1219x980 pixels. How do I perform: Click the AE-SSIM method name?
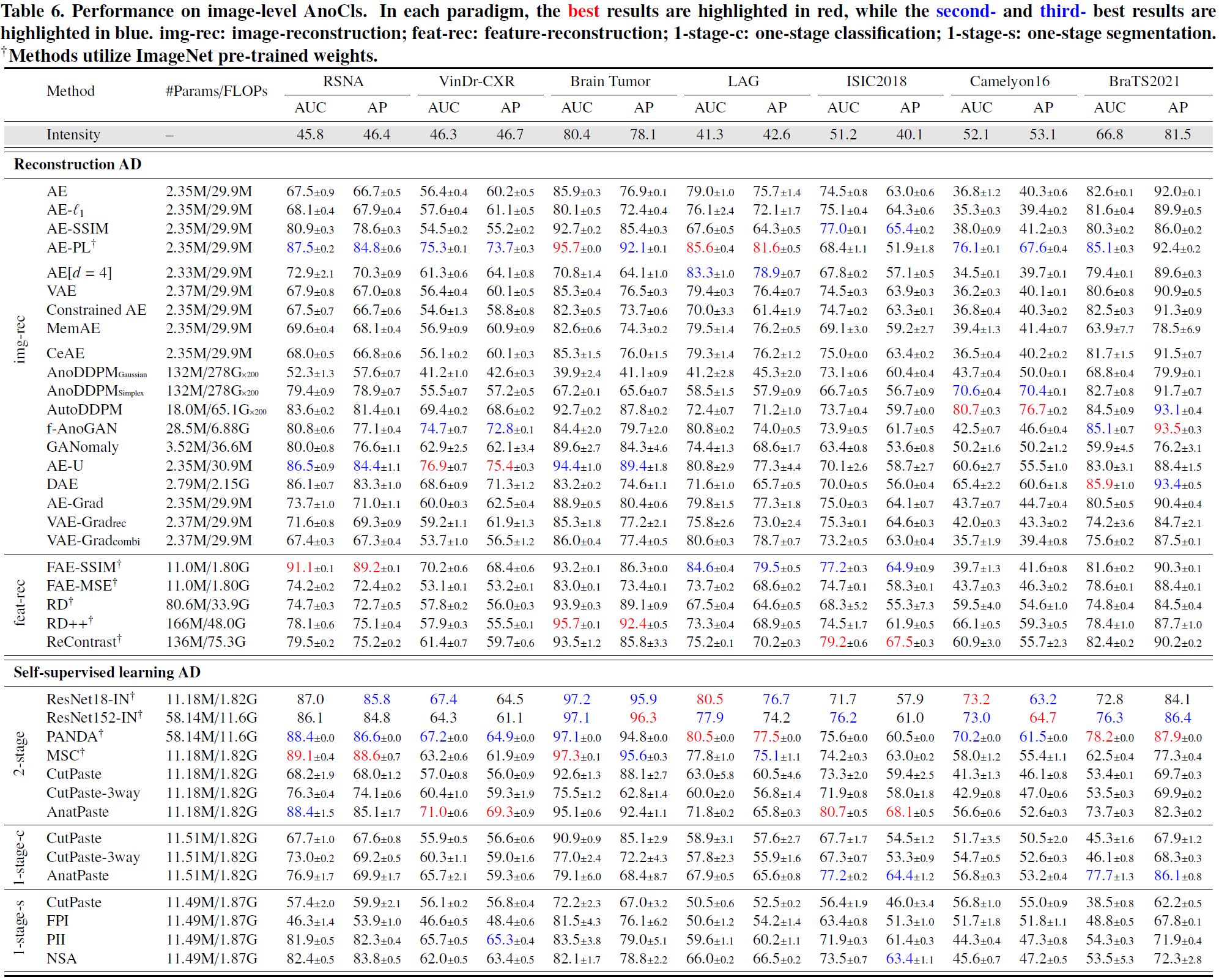pos(77,229)
